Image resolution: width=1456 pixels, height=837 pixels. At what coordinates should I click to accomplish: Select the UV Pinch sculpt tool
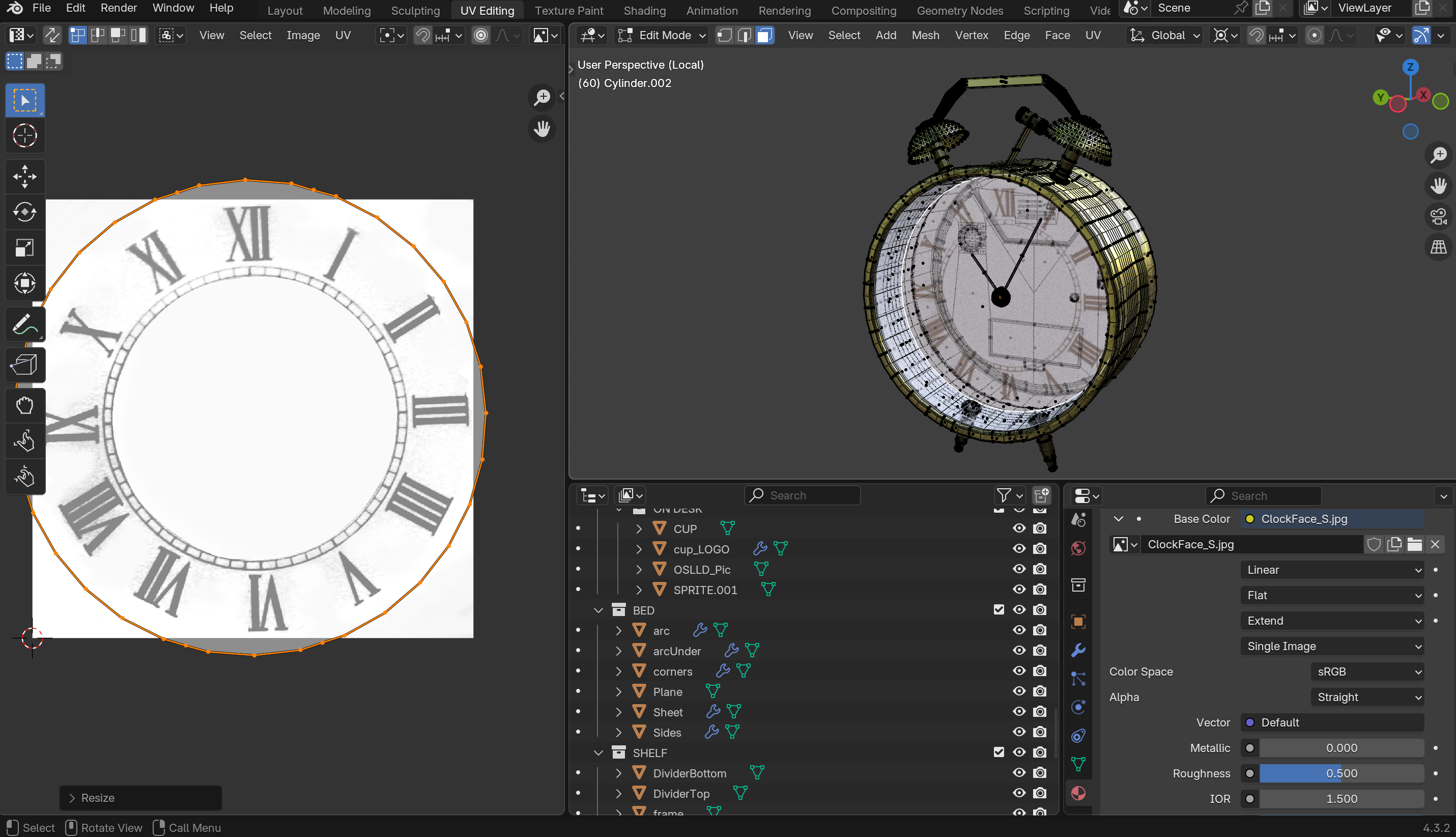[x=25, y=477]
